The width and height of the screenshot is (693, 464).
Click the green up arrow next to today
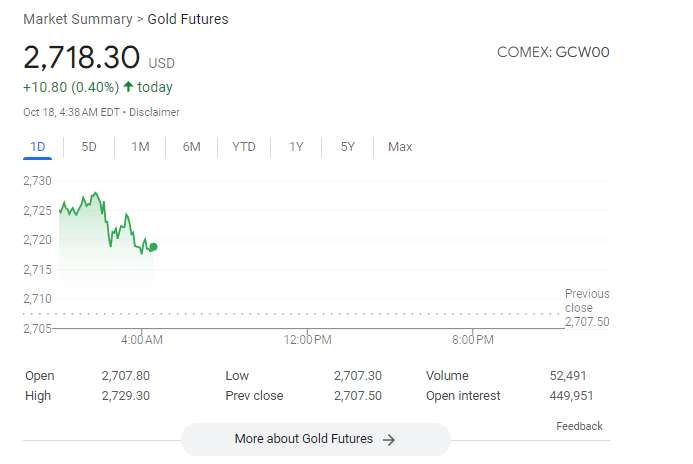tap(128, 87)
